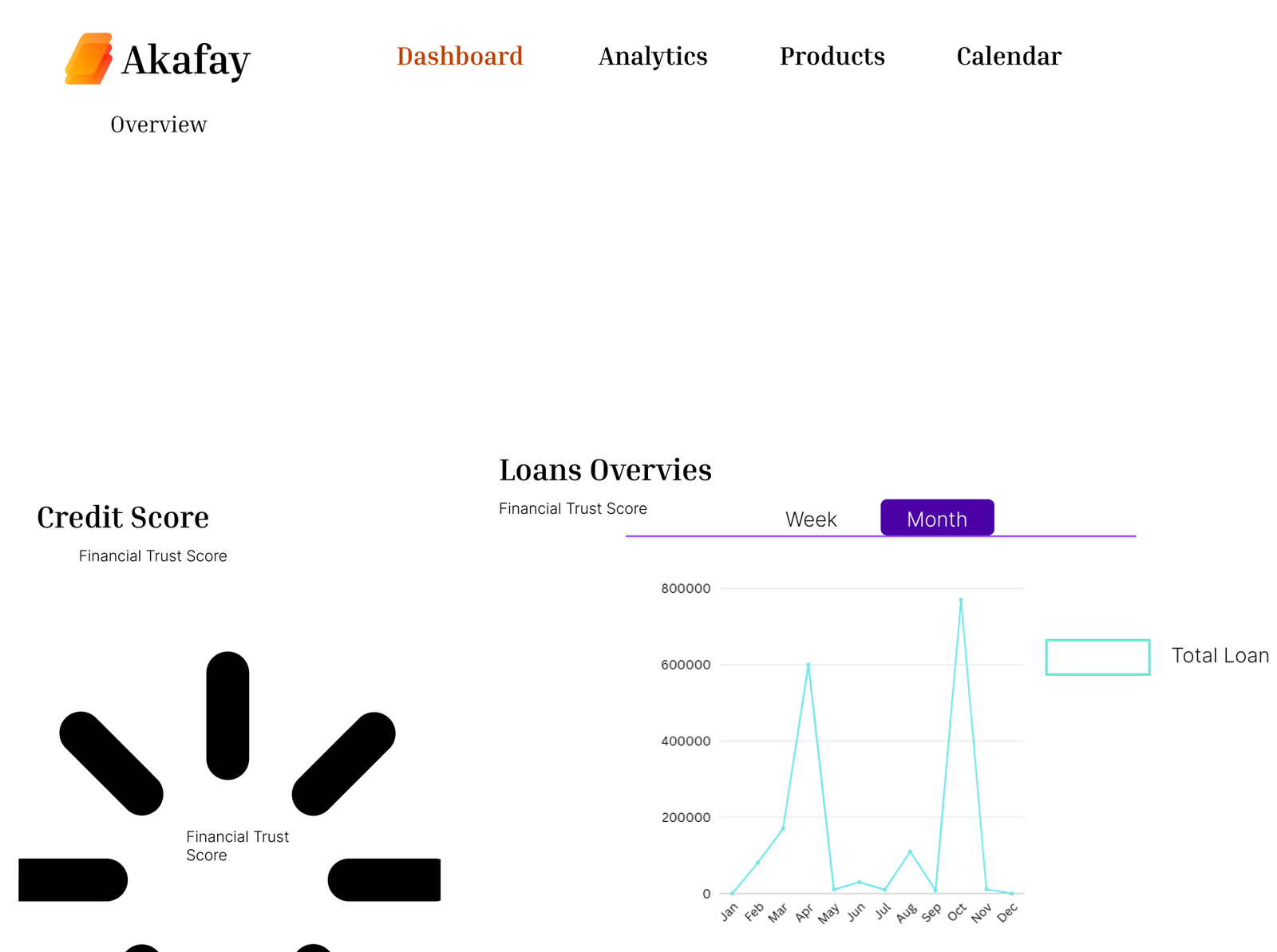1277x952 pixels.
Task: Click the right horizontal spinner bar
Action: coord(385,879)
